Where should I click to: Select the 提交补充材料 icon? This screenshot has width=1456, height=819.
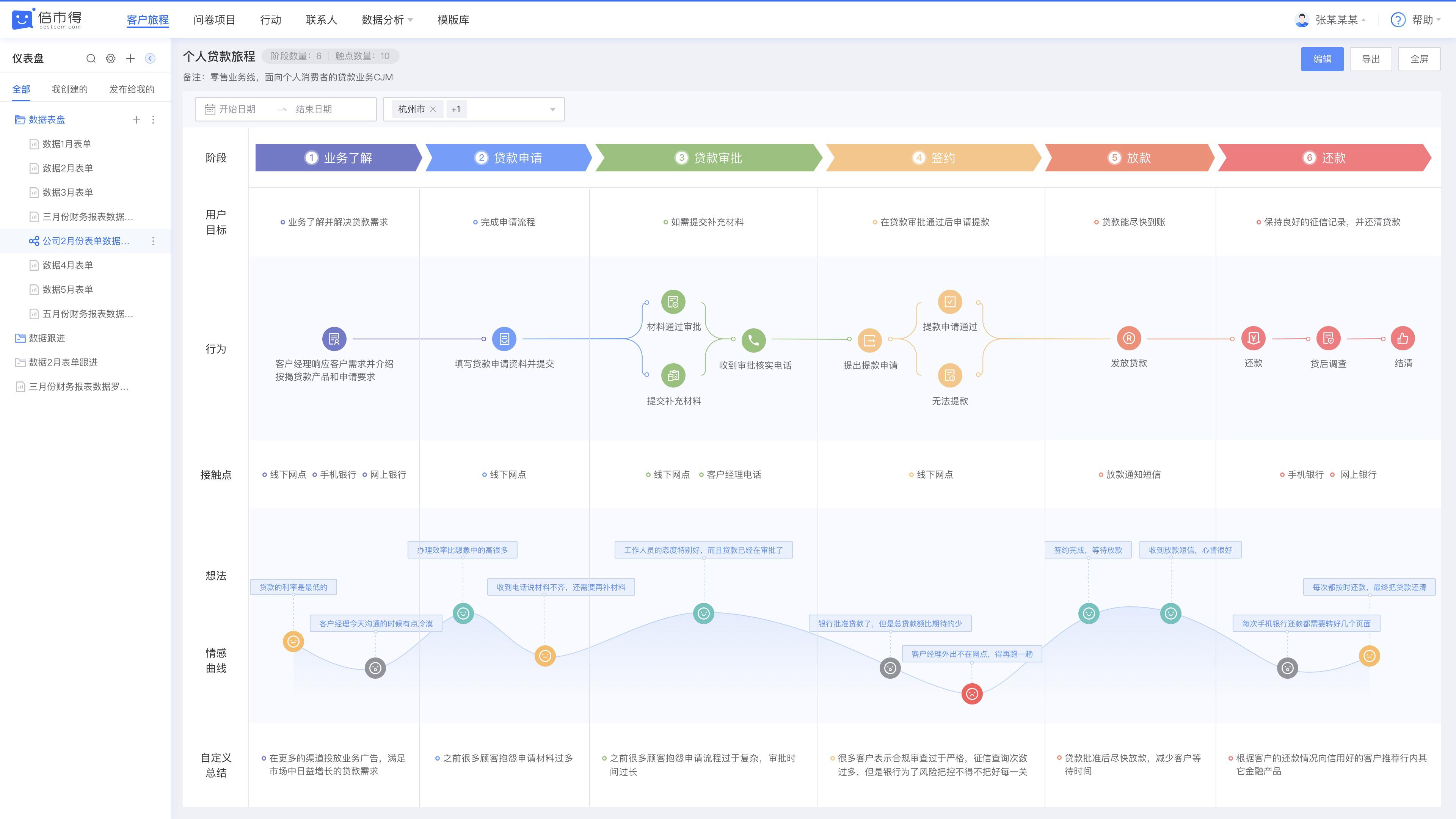click(x=673, y=375)
